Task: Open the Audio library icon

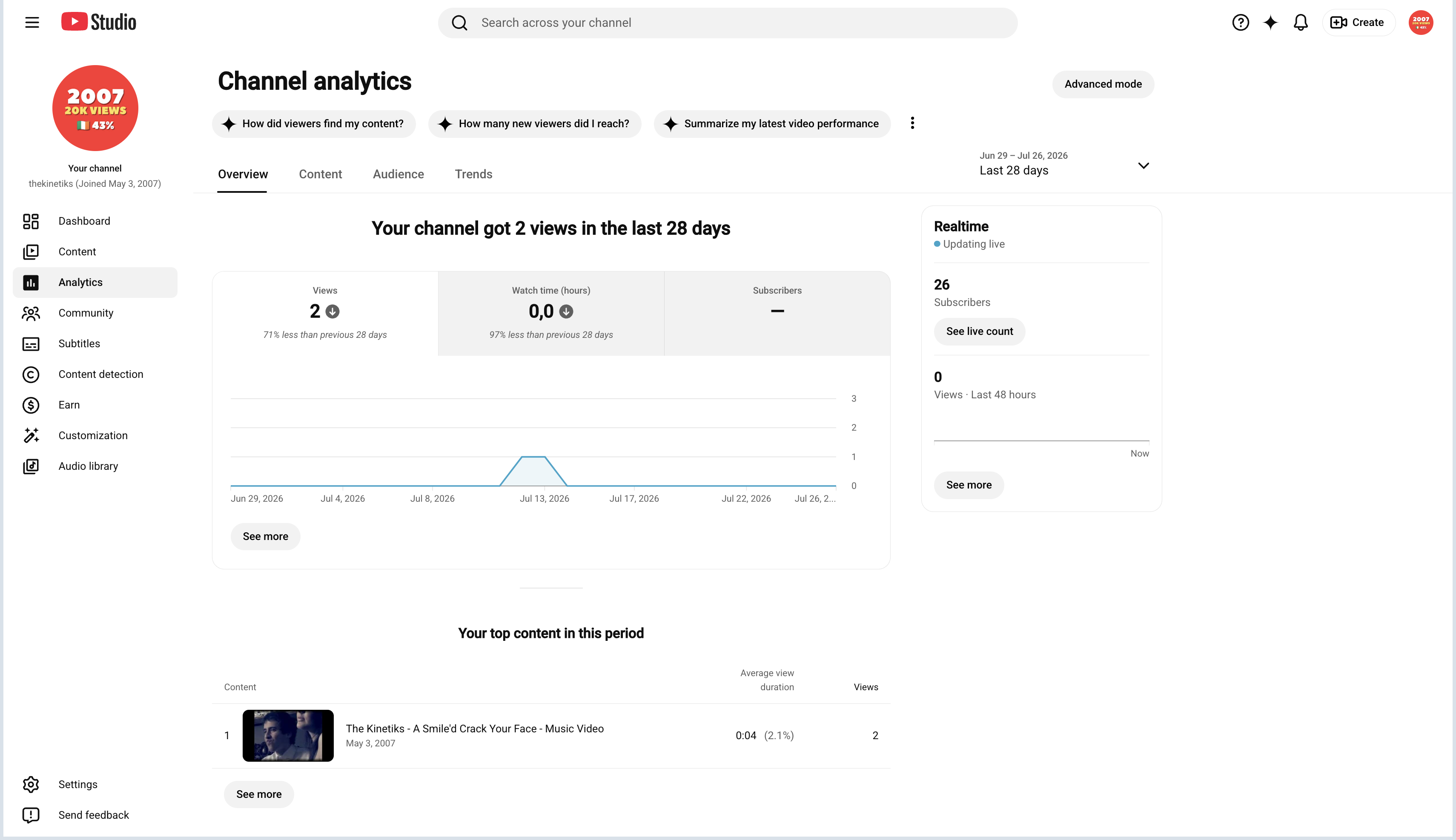Action: 31,466
